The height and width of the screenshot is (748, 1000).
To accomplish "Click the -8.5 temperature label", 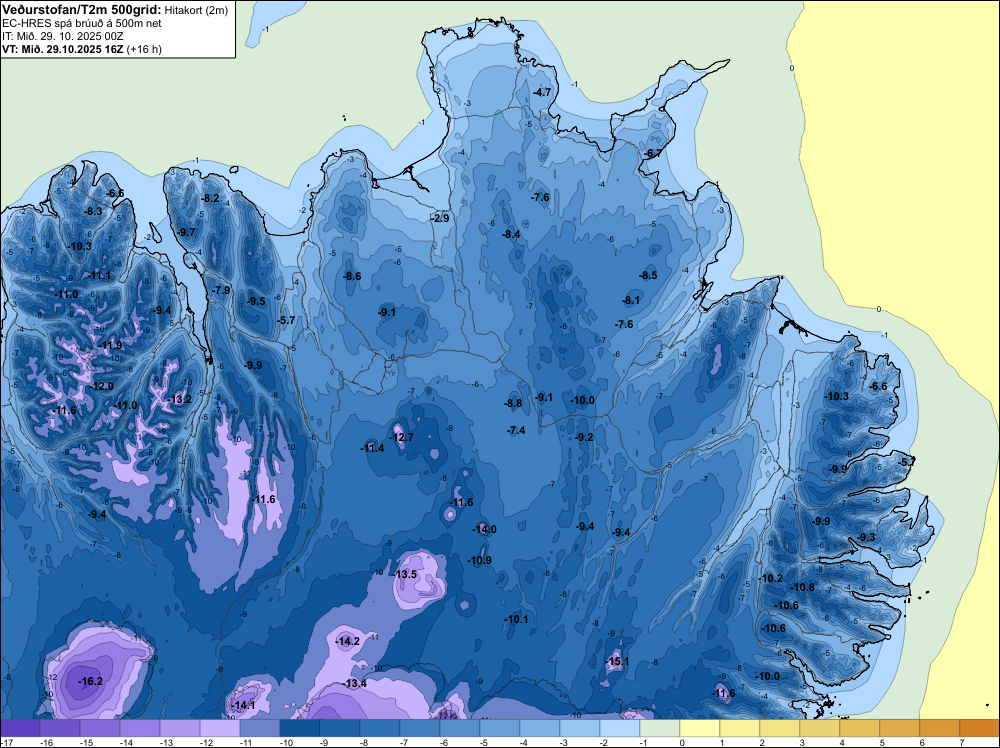I will click(648, 275).
